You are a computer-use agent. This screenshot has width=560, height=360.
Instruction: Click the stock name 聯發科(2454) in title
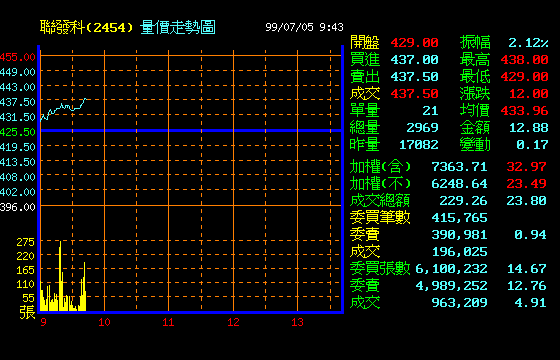(x=86, y=28)
